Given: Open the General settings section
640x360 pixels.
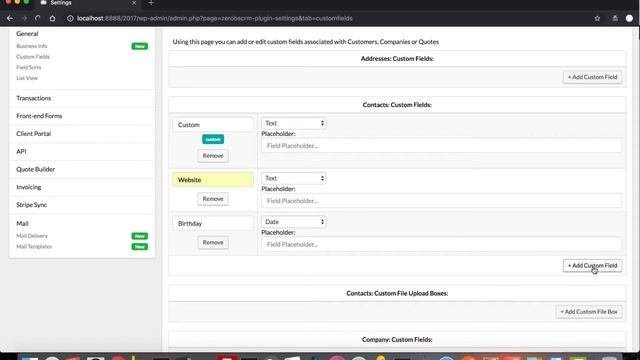Looking at the screenshot, I should 27,34.
